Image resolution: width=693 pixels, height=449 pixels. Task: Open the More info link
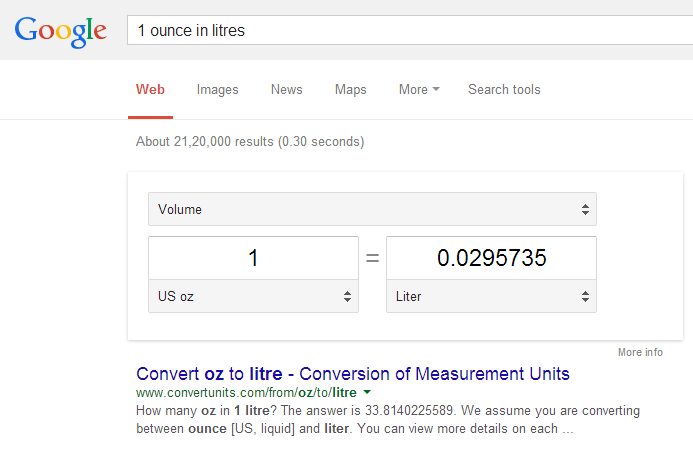pyautogui.click(x=640, y=352)
